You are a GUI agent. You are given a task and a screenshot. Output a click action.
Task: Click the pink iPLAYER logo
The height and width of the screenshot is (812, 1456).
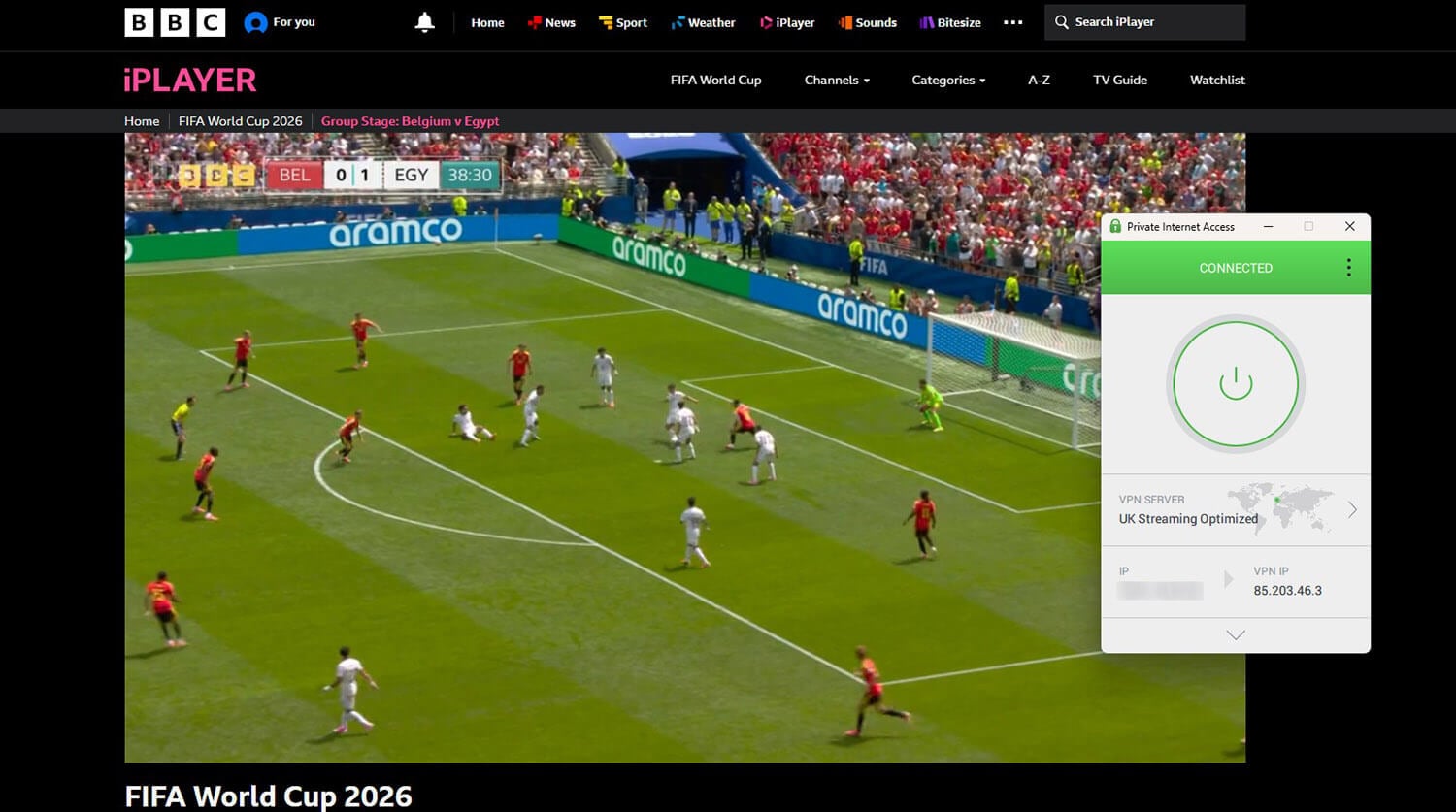pos(190,80)
